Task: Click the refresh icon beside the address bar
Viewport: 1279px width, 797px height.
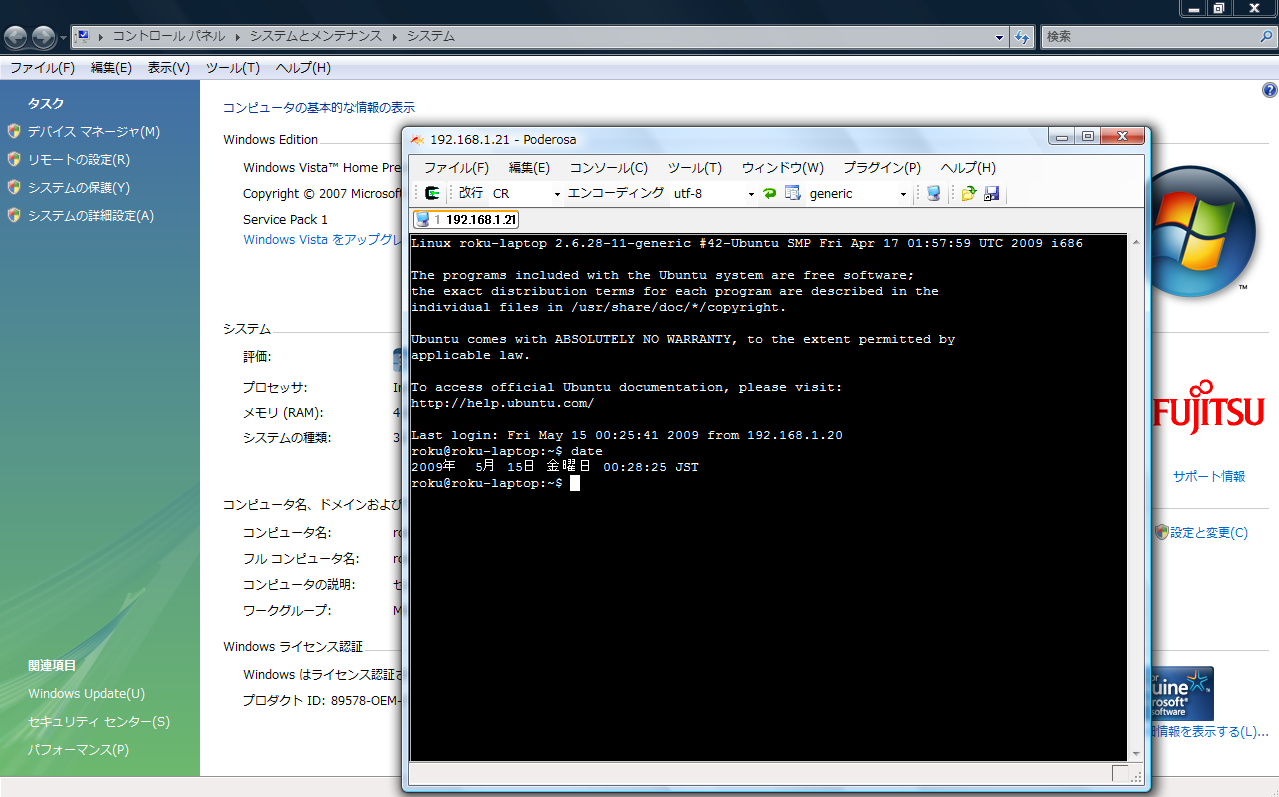Action: point(1022,37)
